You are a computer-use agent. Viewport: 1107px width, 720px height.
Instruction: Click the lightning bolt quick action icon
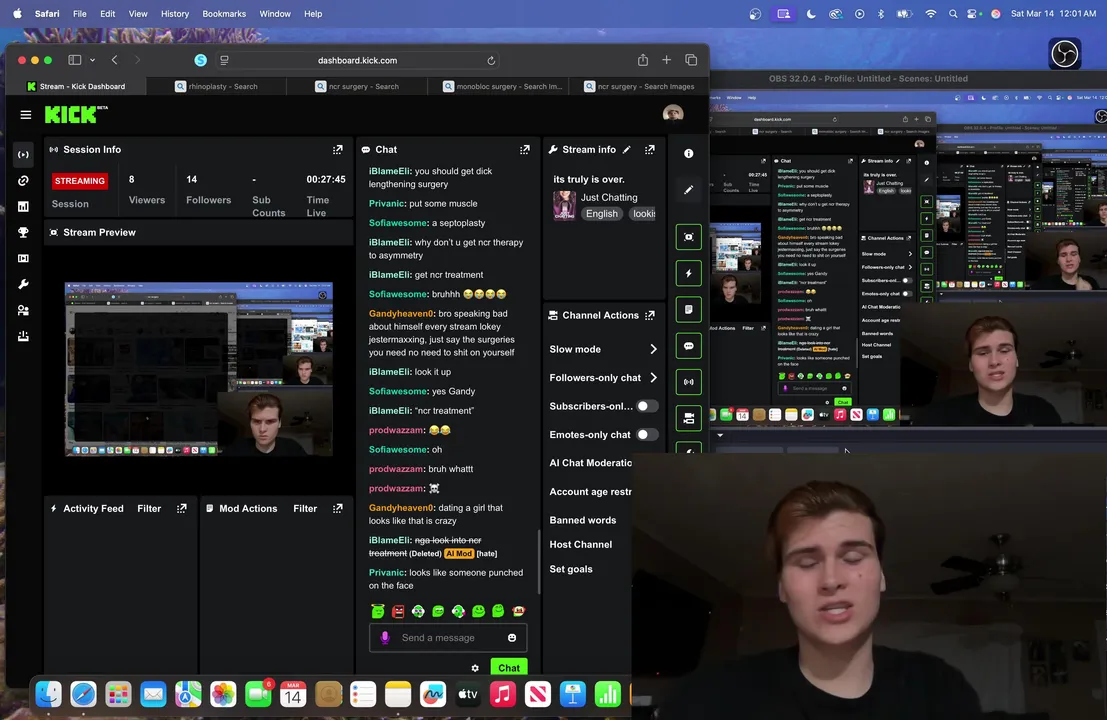pyautogui.click(x=688, y=273)
